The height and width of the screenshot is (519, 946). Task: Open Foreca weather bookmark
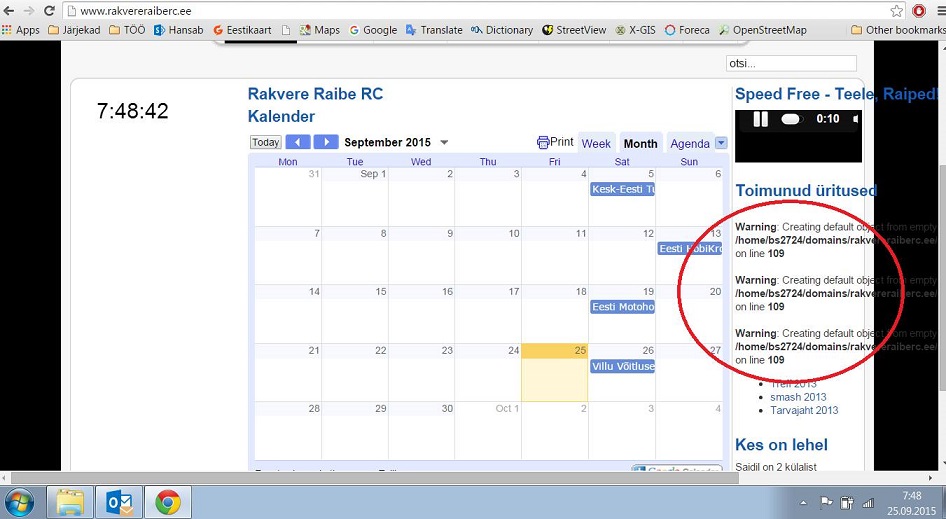(687, 30)
